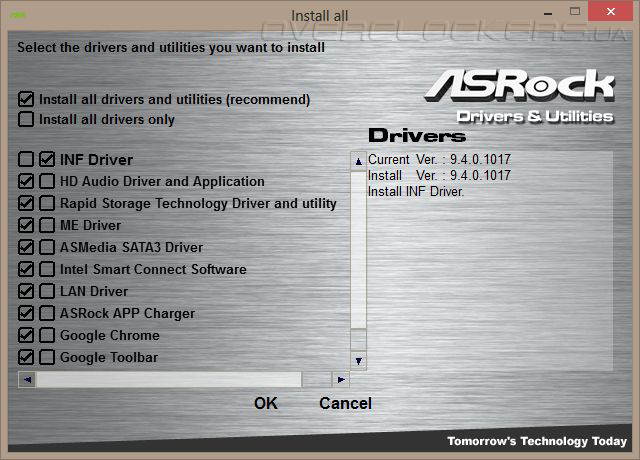Maximize the Install all window
The image size is (640, 460).
tap(575, 11)
